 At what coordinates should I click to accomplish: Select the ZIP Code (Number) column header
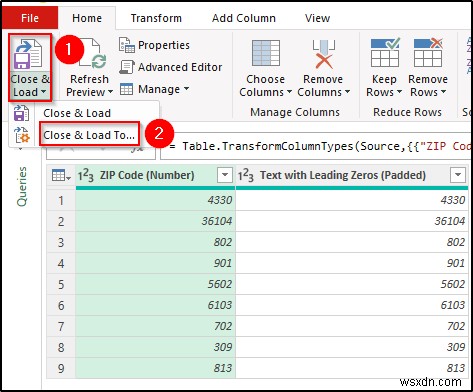point(147,175)
